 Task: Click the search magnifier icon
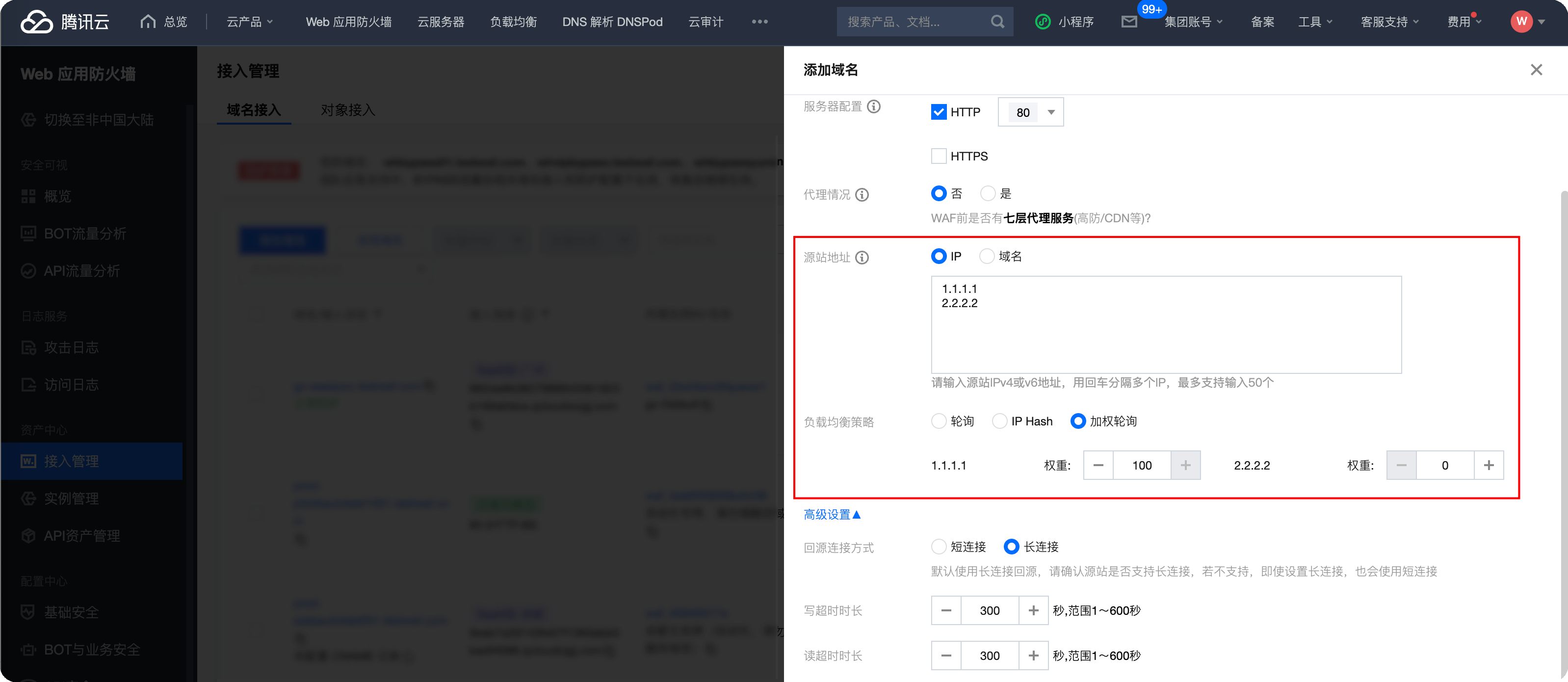pyautogui.click(x=997, y=22)
